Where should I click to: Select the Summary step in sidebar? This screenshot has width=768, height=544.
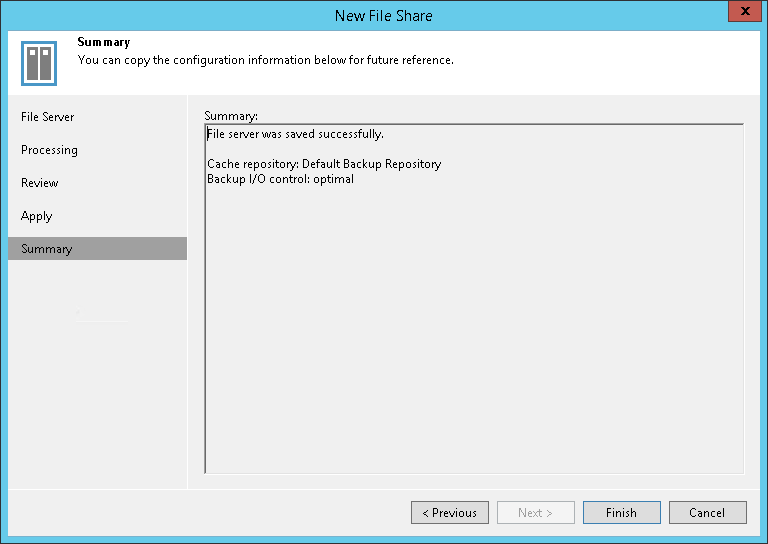click(97, 249)
